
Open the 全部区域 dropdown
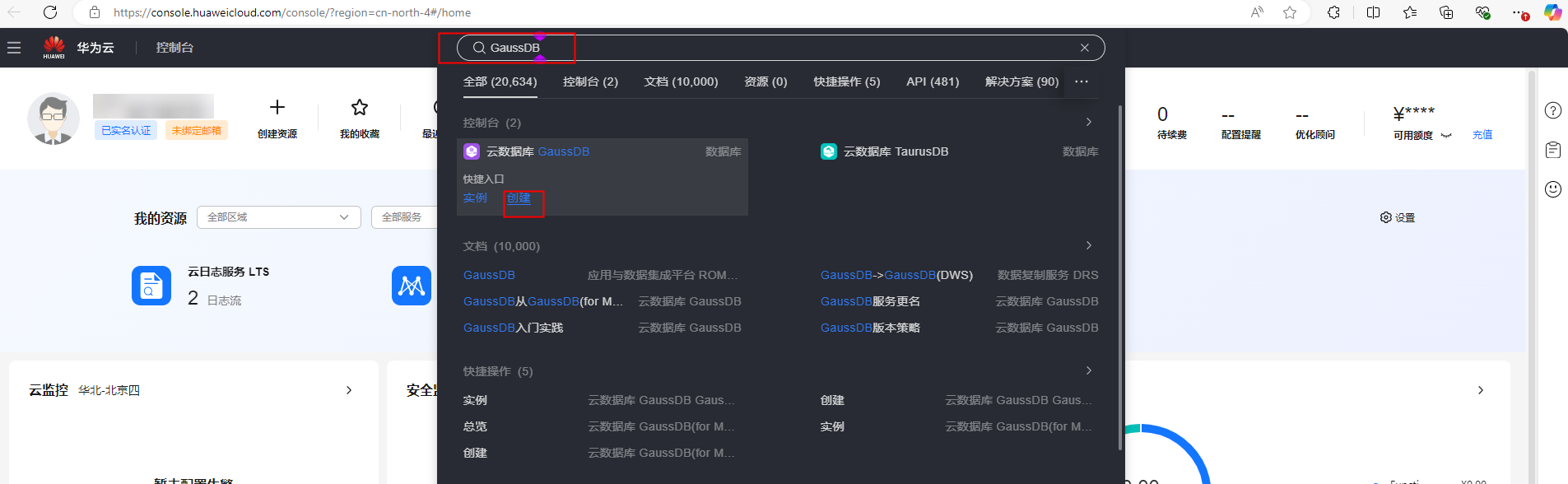[x=278, y=217]
